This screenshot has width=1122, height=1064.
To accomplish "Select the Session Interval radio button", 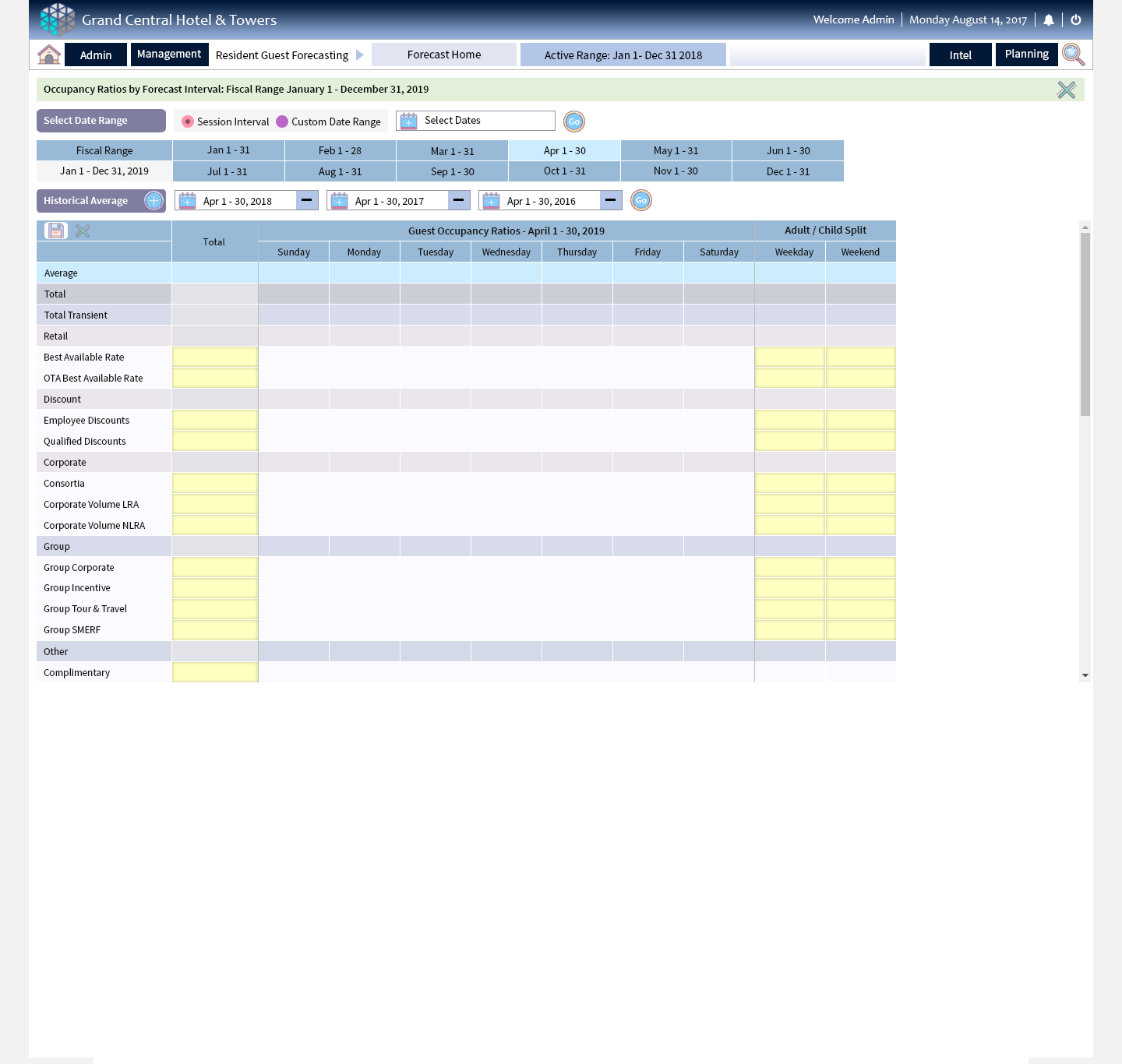I will coord(188,122).
